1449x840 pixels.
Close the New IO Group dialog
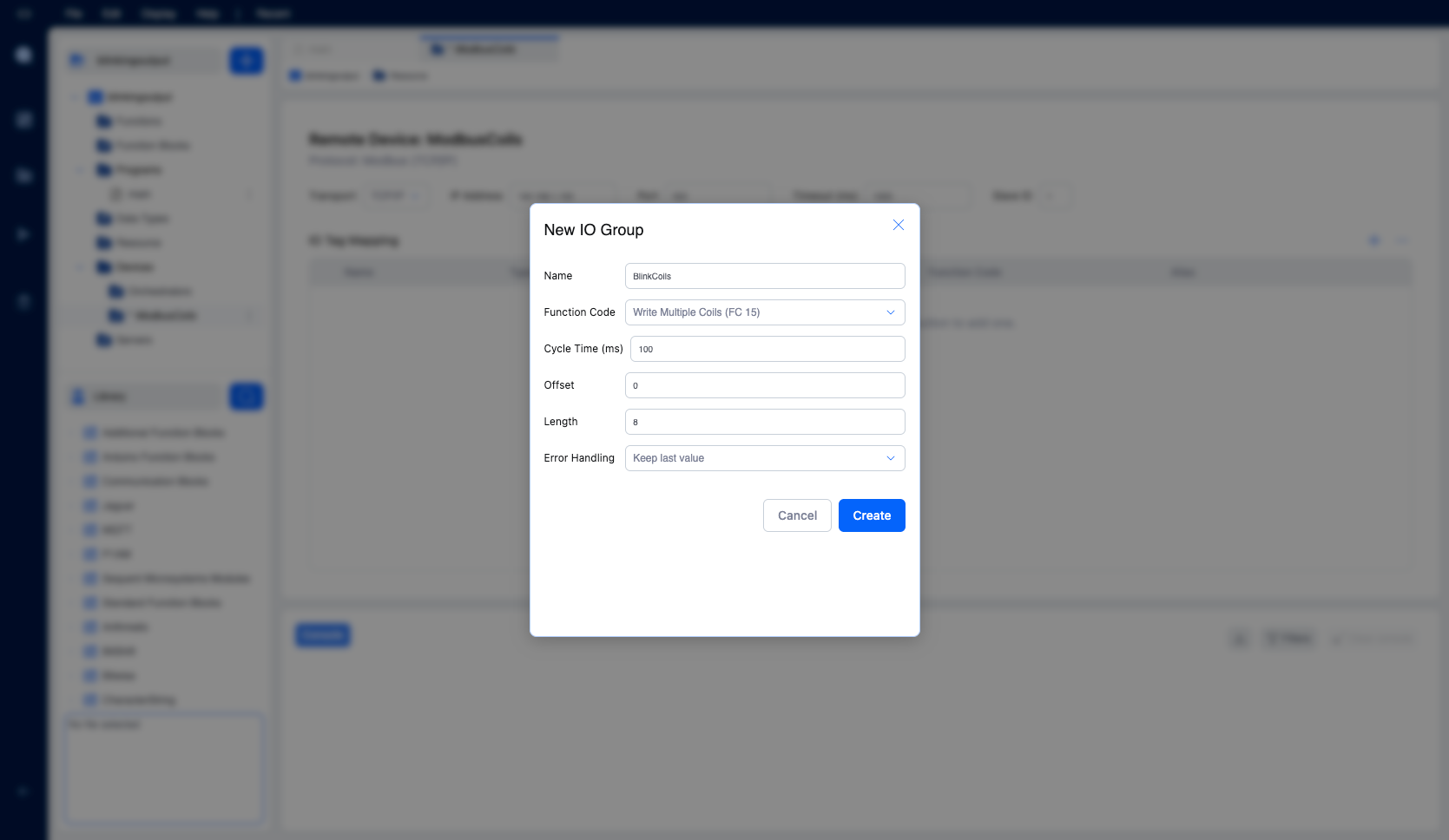[x=899, y=225]
